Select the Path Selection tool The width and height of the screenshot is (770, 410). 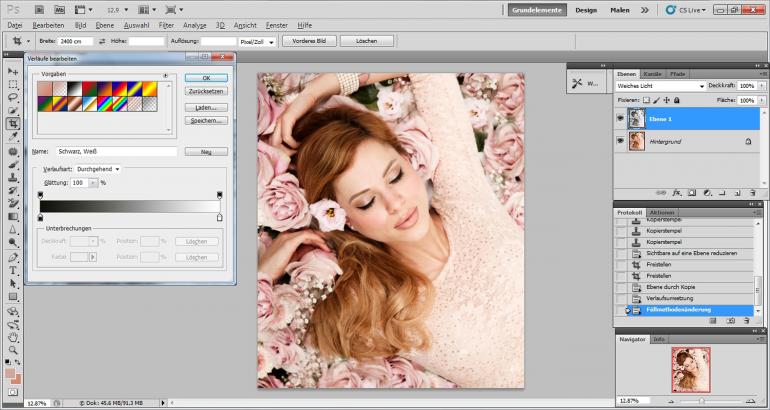point(13,284)
